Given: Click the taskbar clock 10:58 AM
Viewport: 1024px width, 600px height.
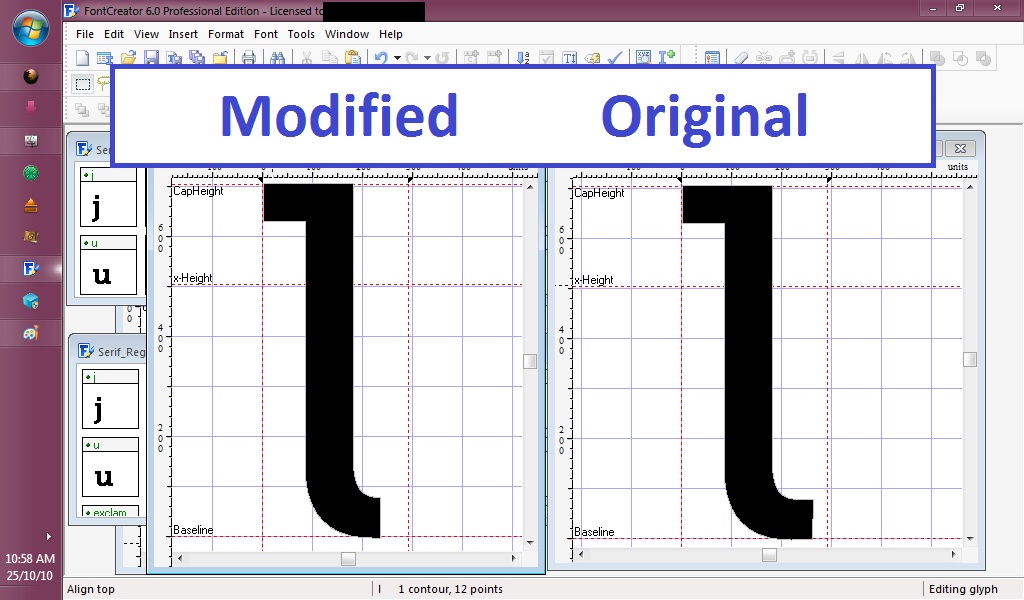Looking at the screenshot, I should point(30,559).
